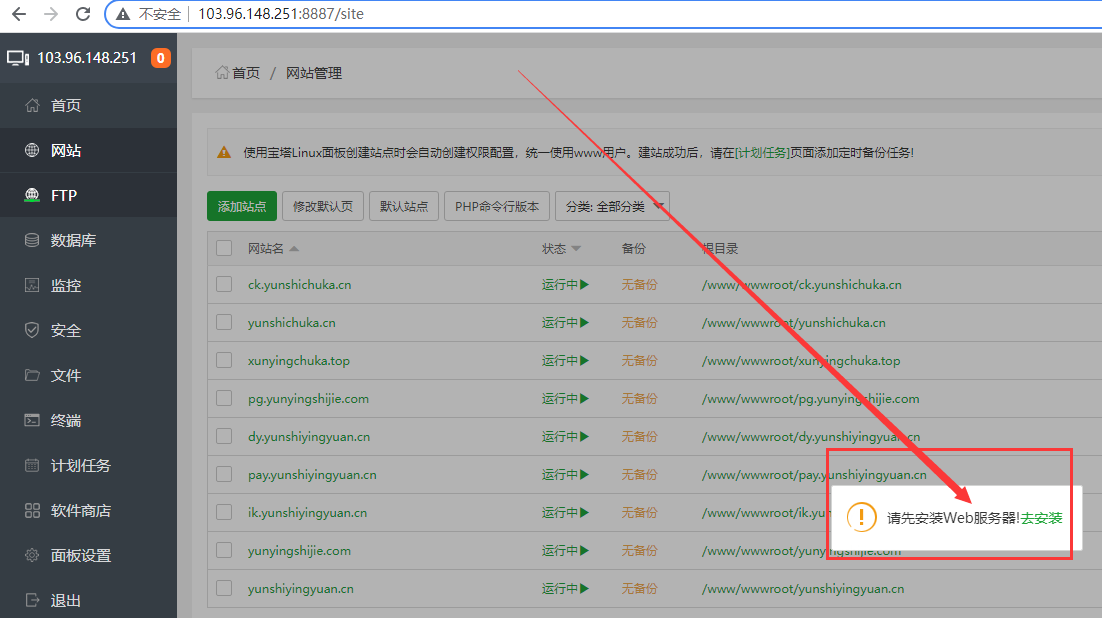This screenshot has height=618, width=1102.
Task: Click the orange notification badge 0
Action: (x=160, y=58)
